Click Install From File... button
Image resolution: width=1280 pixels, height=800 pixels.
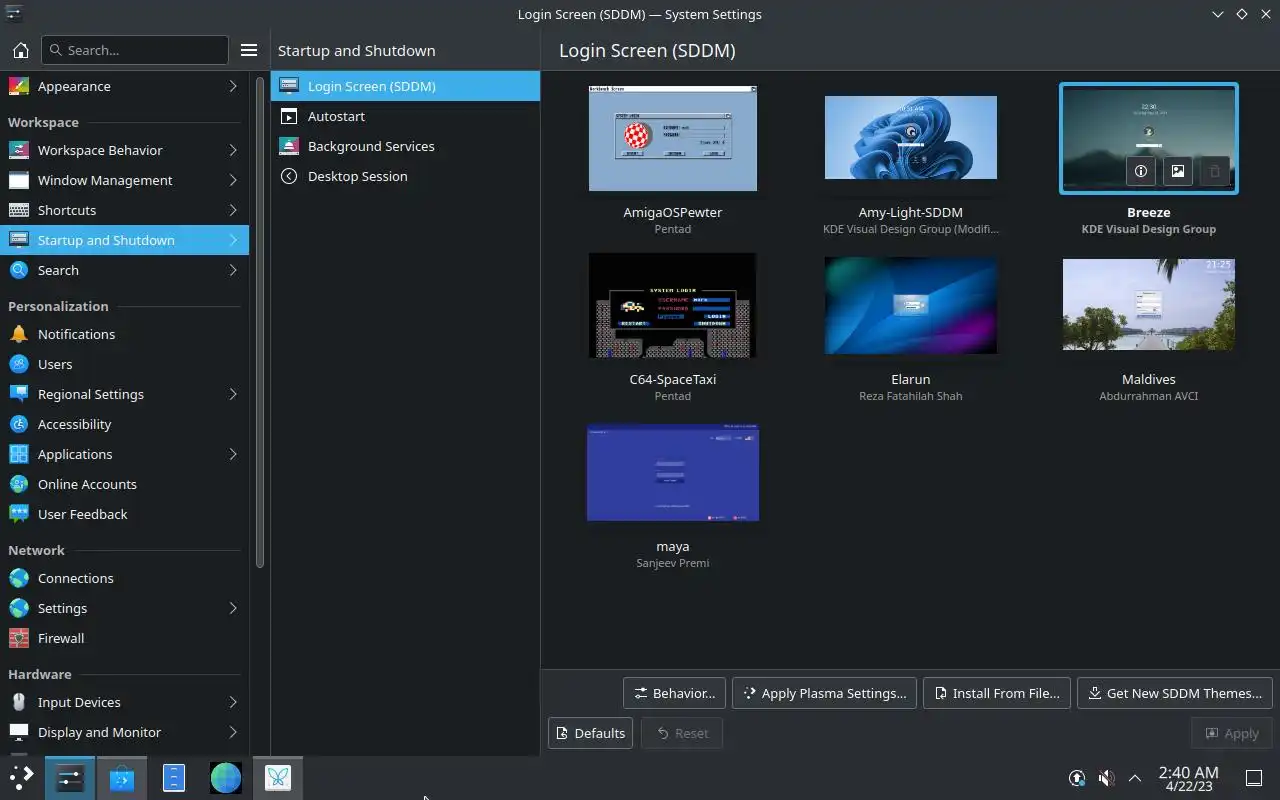(x=997, y=693)
